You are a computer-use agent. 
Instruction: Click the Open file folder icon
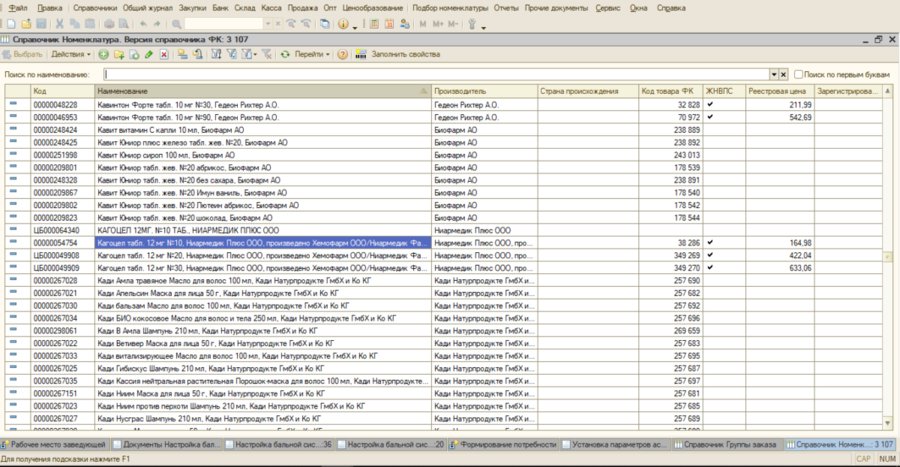point(26,24)
